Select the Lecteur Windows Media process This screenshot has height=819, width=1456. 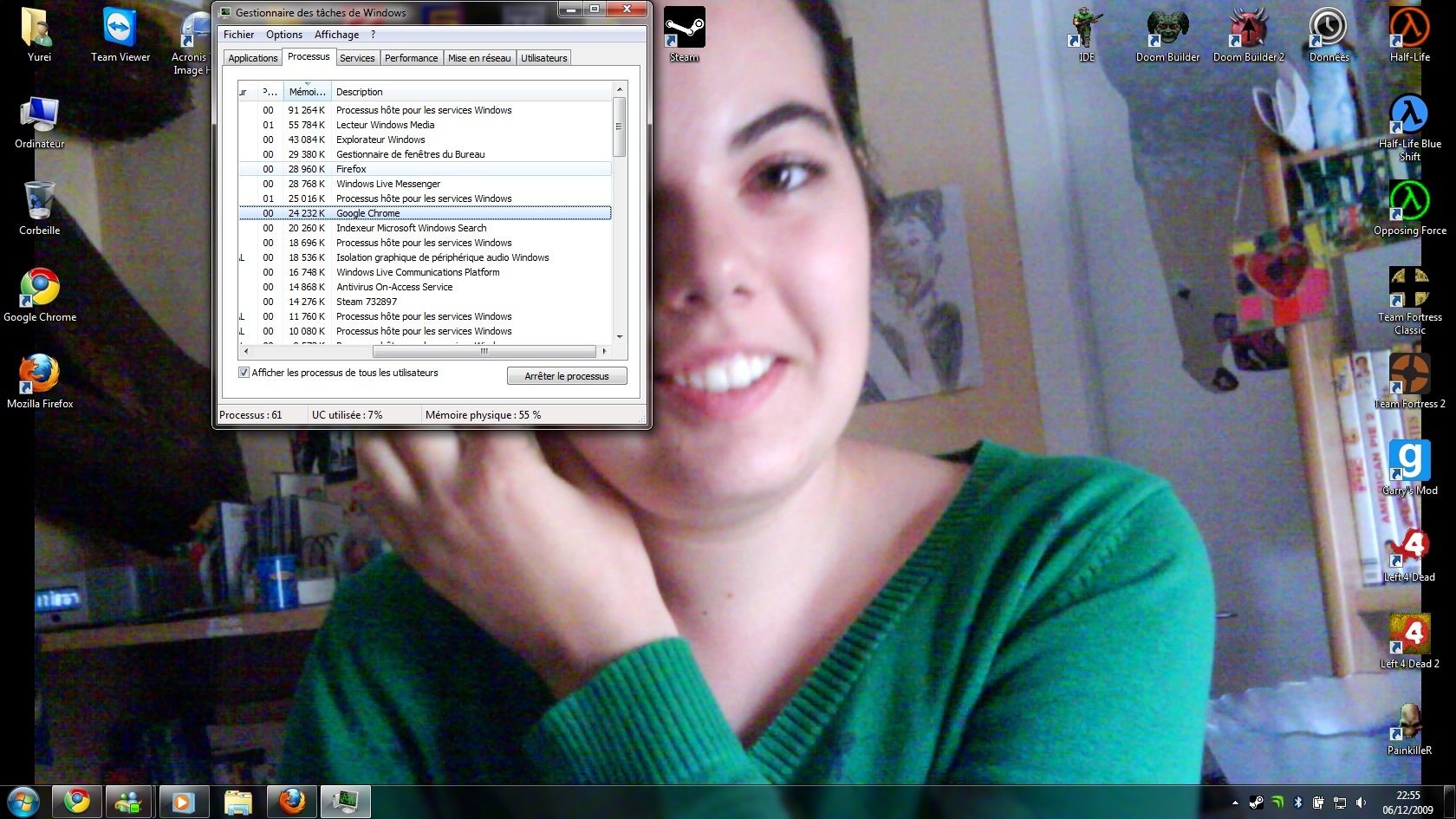(425, 125)
